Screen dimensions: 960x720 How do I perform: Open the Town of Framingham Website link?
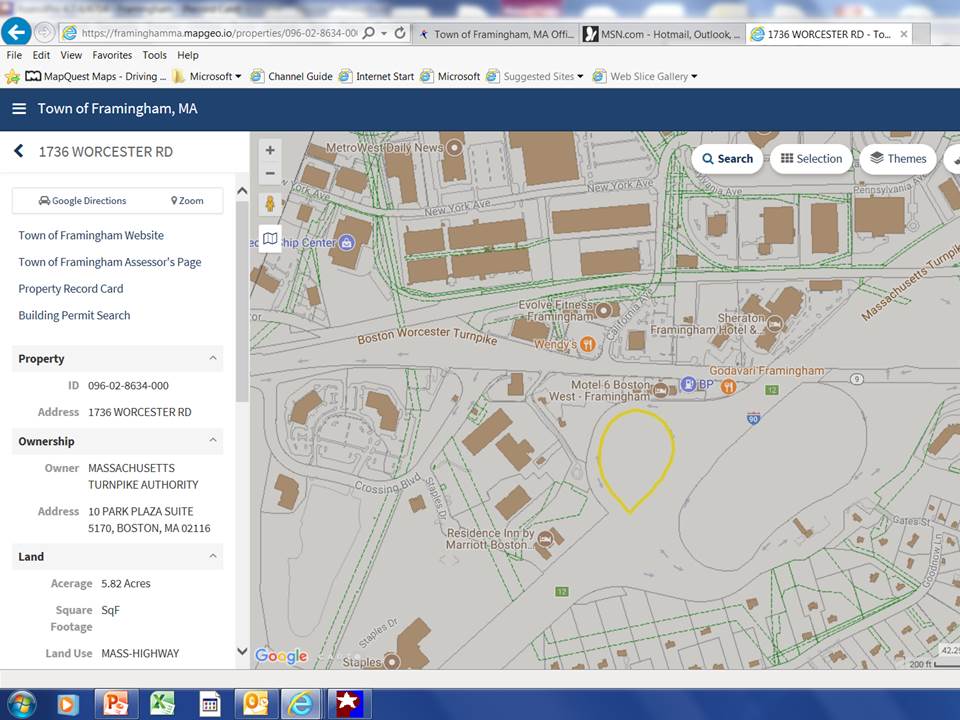(91, 235)
